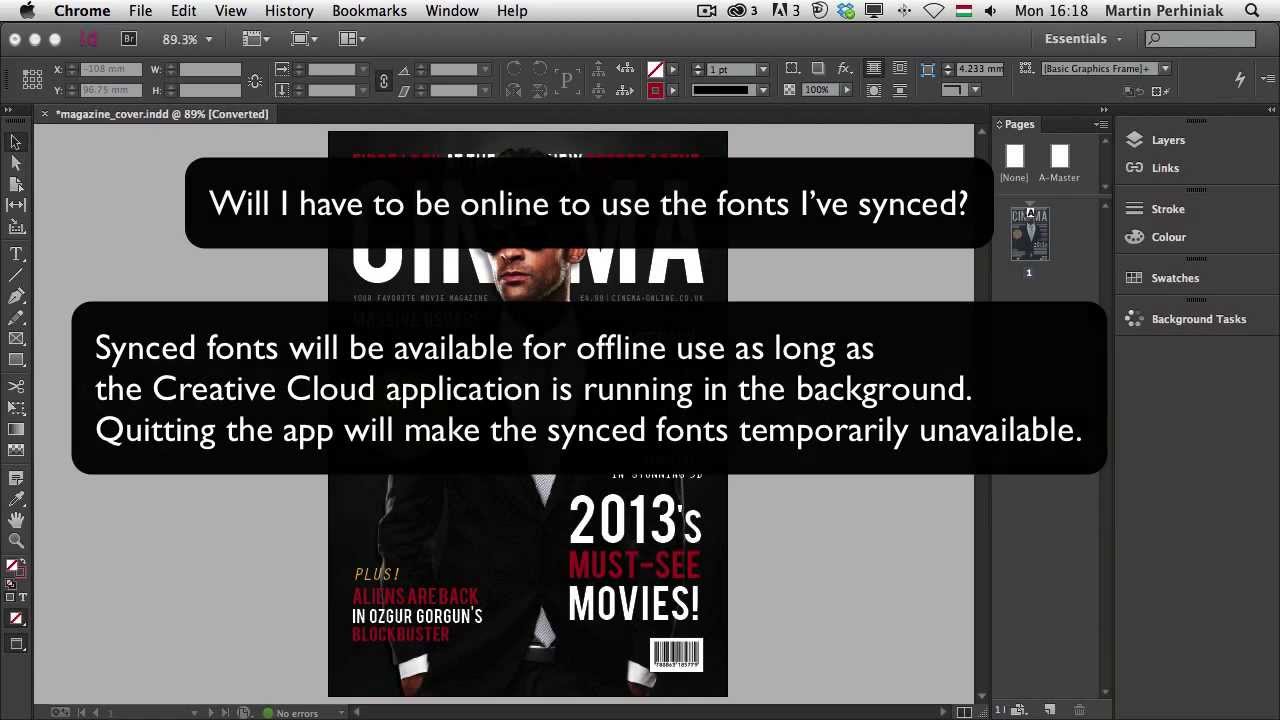Click the rotate 90° clockwise icon
The image size is (1280, 720).
514,69
